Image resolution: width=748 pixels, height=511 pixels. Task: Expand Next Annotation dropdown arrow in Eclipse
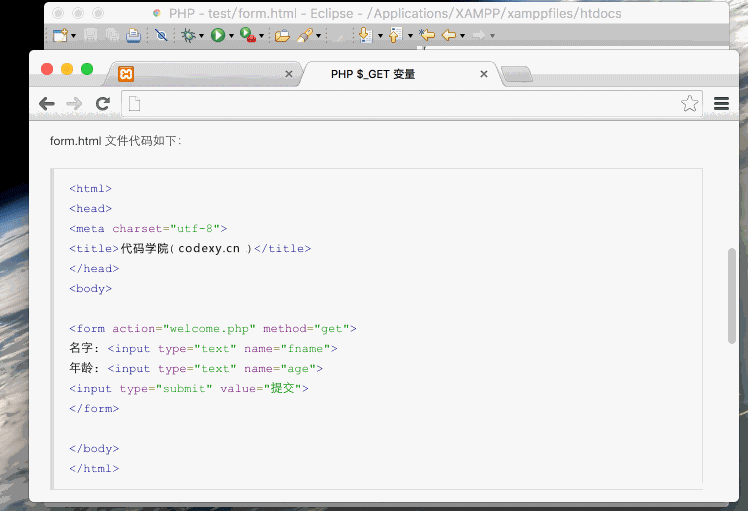(380, 36)
